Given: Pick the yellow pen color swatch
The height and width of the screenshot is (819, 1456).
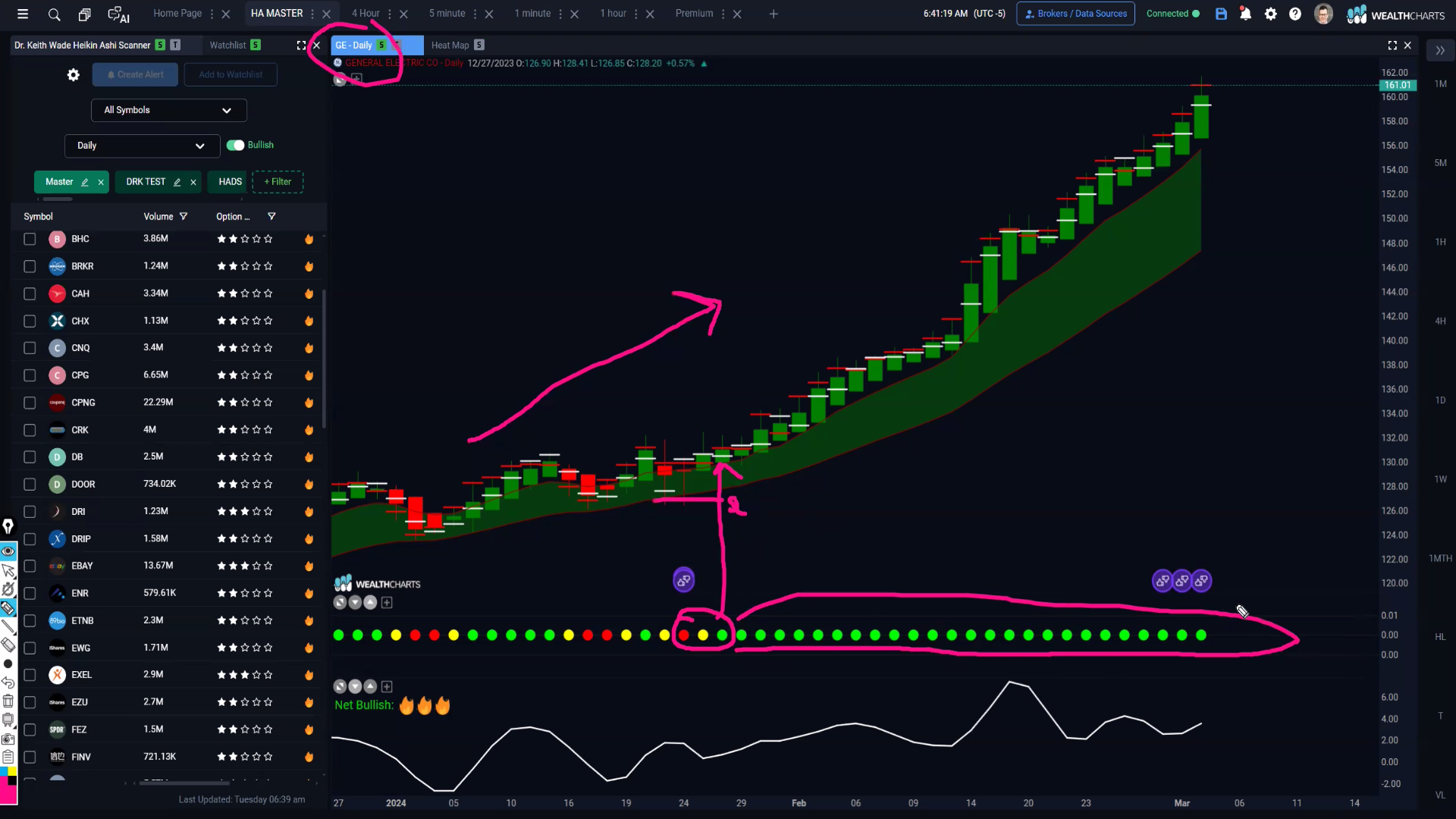Looking at the screenshot, I should point(12,771).
